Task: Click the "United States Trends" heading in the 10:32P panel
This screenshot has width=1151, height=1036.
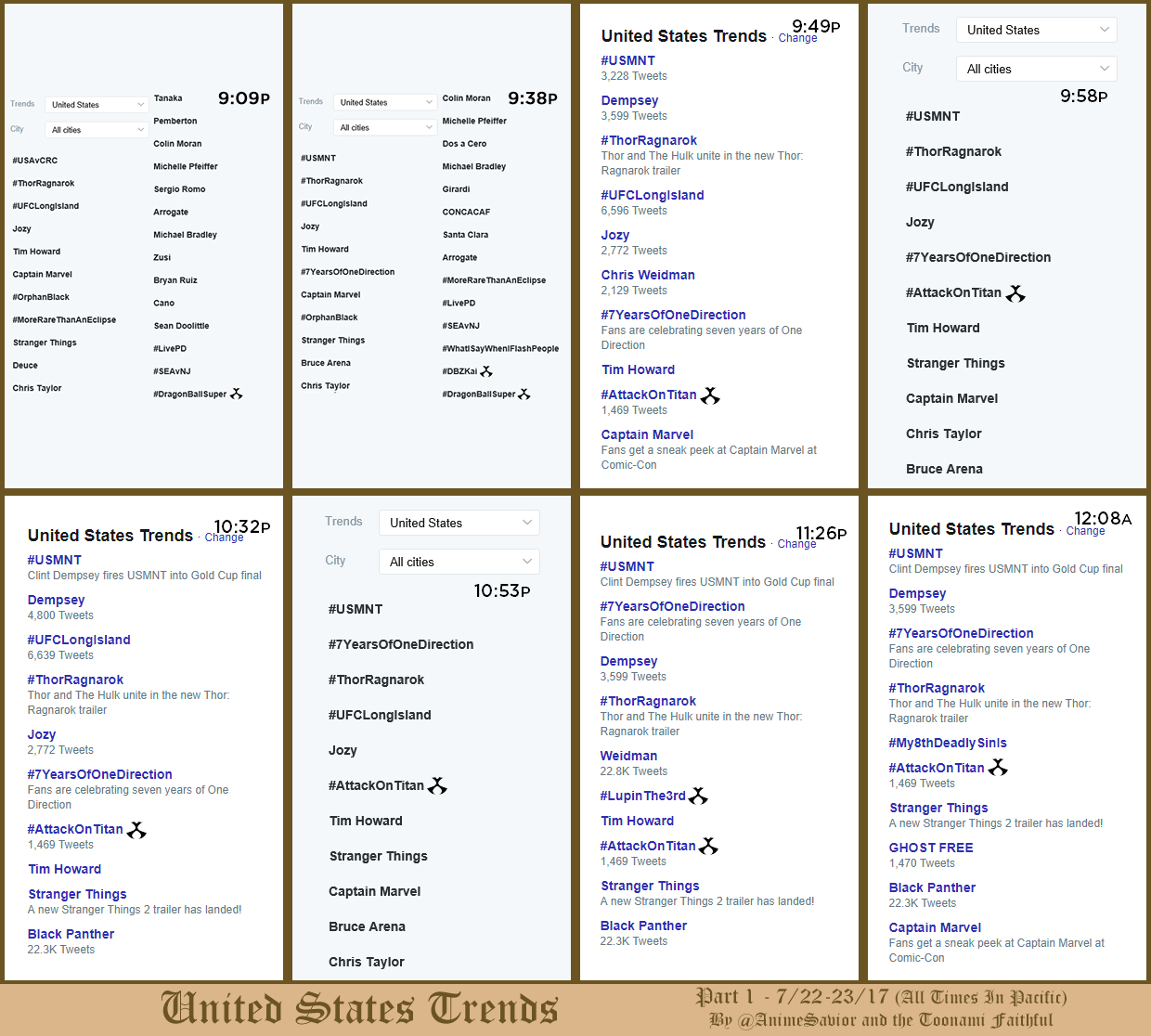Action: [x=110, y=536]
